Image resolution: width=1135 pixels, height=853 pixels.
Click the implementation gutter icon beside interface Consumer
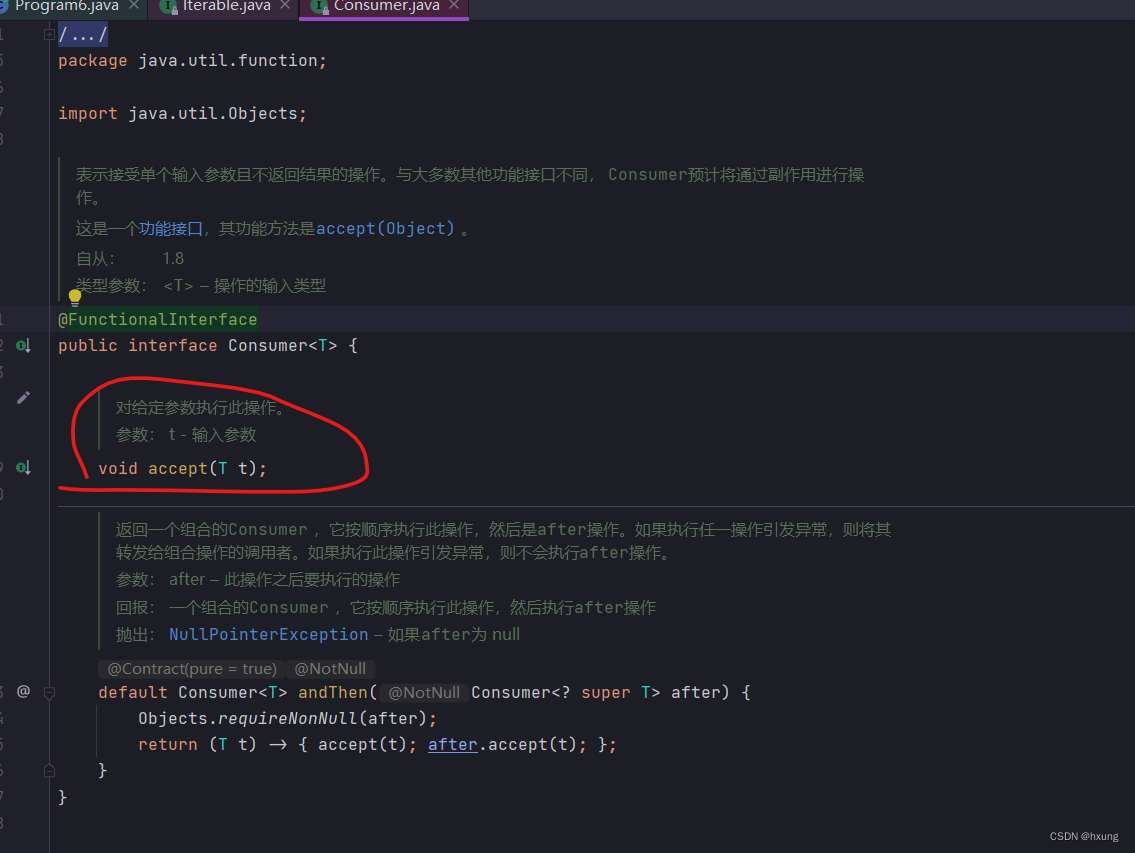(22, 344)
